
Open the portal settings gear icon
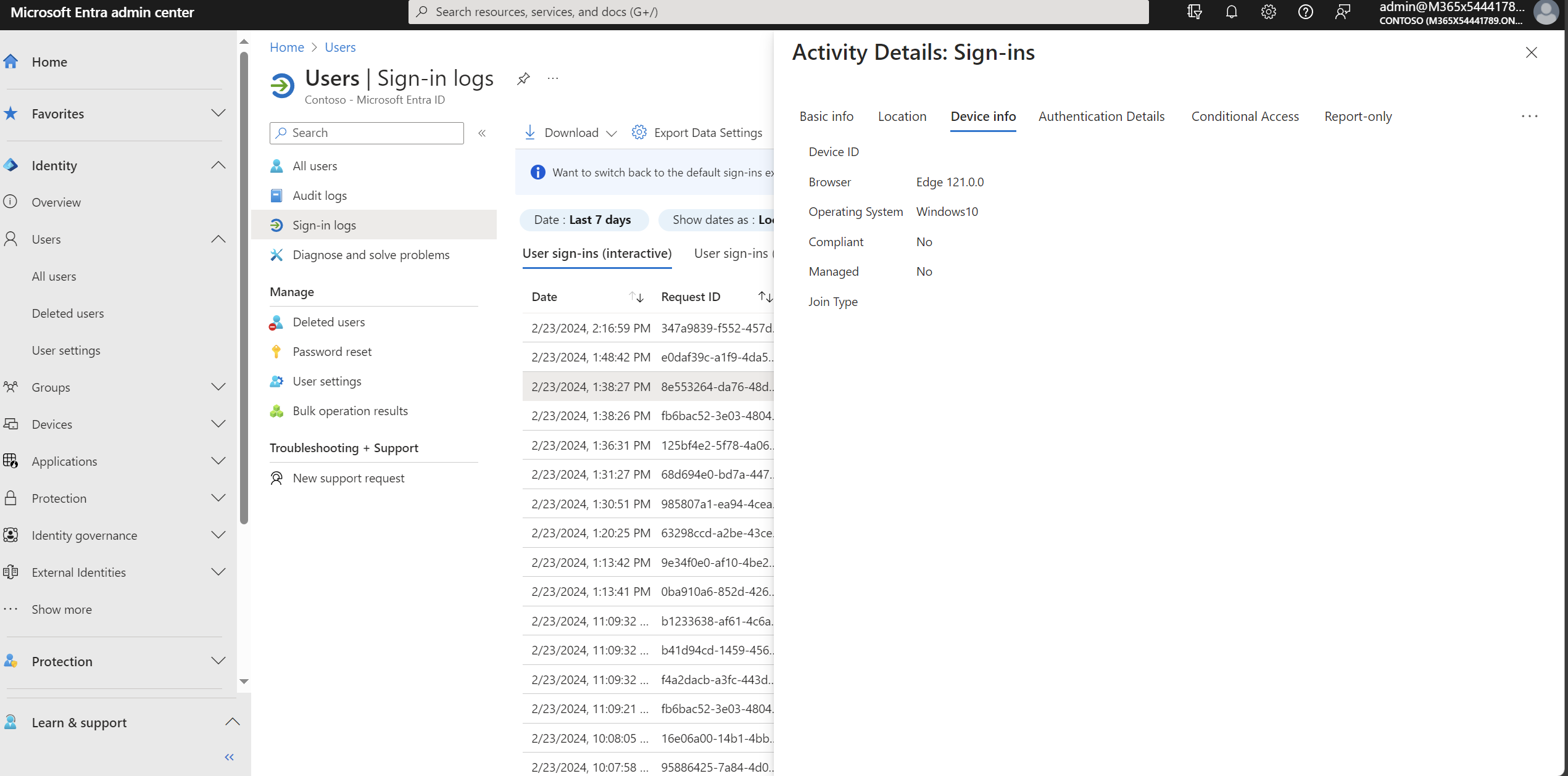click(x=1268, y=12)
